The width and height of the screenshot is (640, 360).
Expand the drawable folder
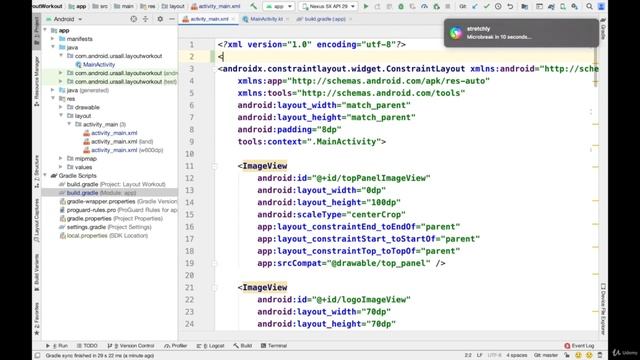pos(61,107)
